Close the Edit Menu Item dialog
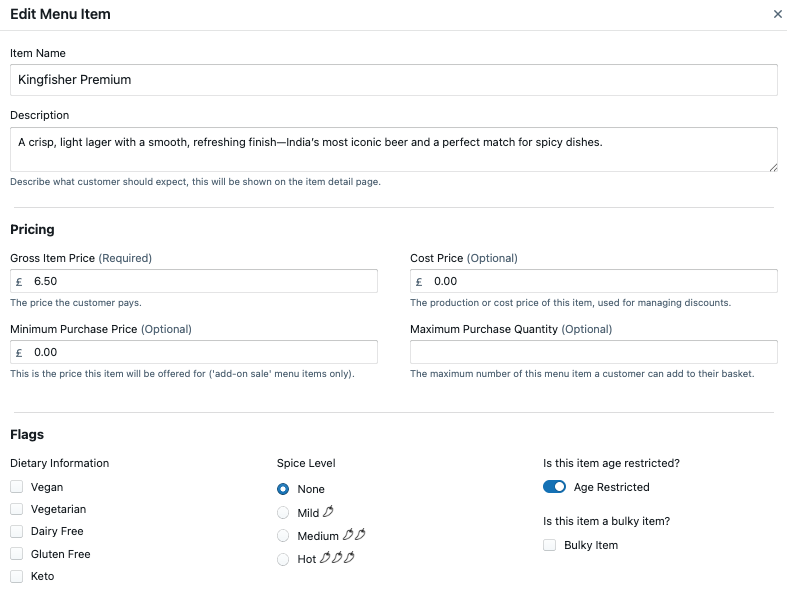Image resolution: width=787 pixels, height=612 pixels. coord(778,15)
